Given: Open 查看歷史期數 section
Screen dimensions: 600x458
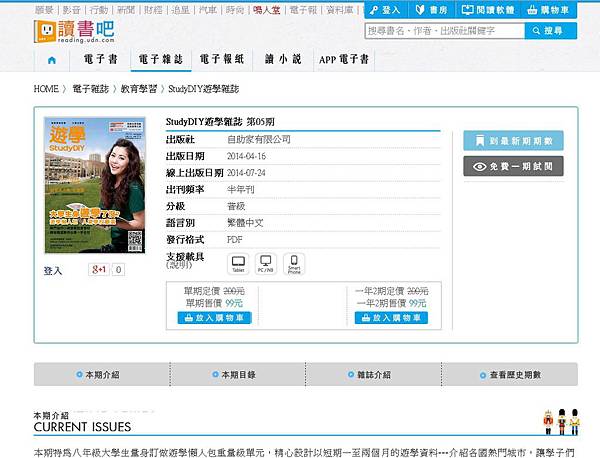Looking at the screenshot, I should coord(510,375).
